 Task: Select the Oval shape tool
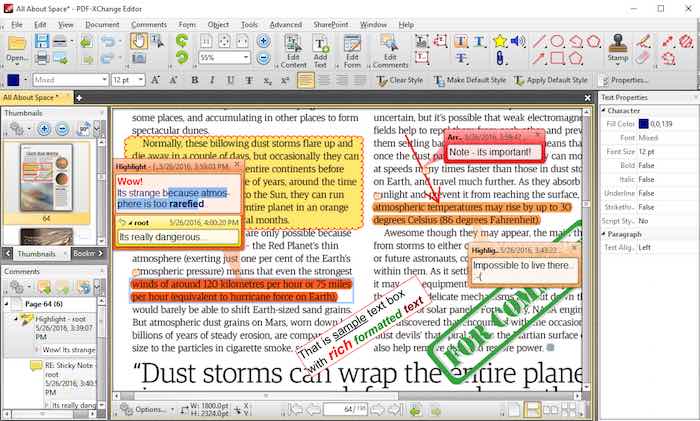(x=557, y=42)
